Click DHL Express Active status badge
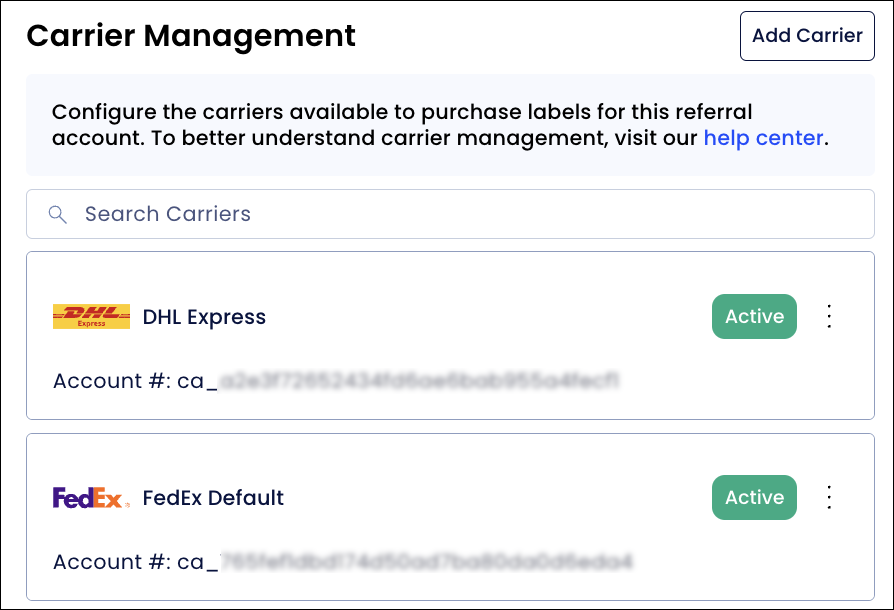The image size is (894, 610). point(754,316)
